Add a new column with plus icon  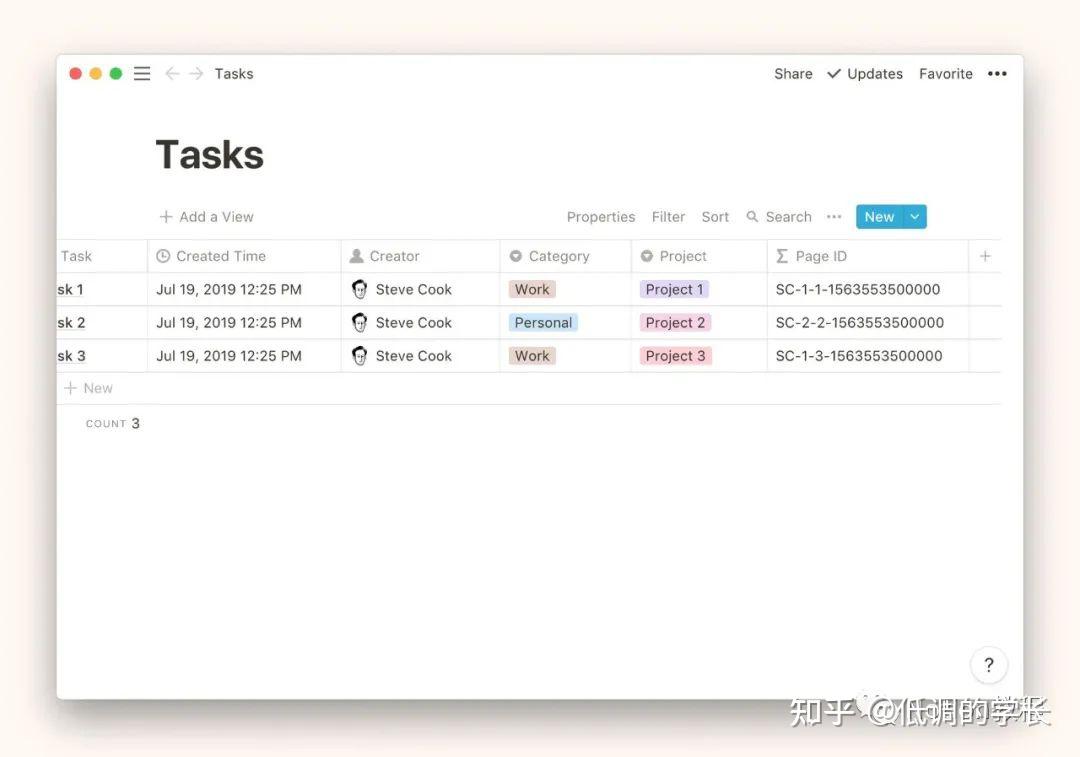[985, 256]
